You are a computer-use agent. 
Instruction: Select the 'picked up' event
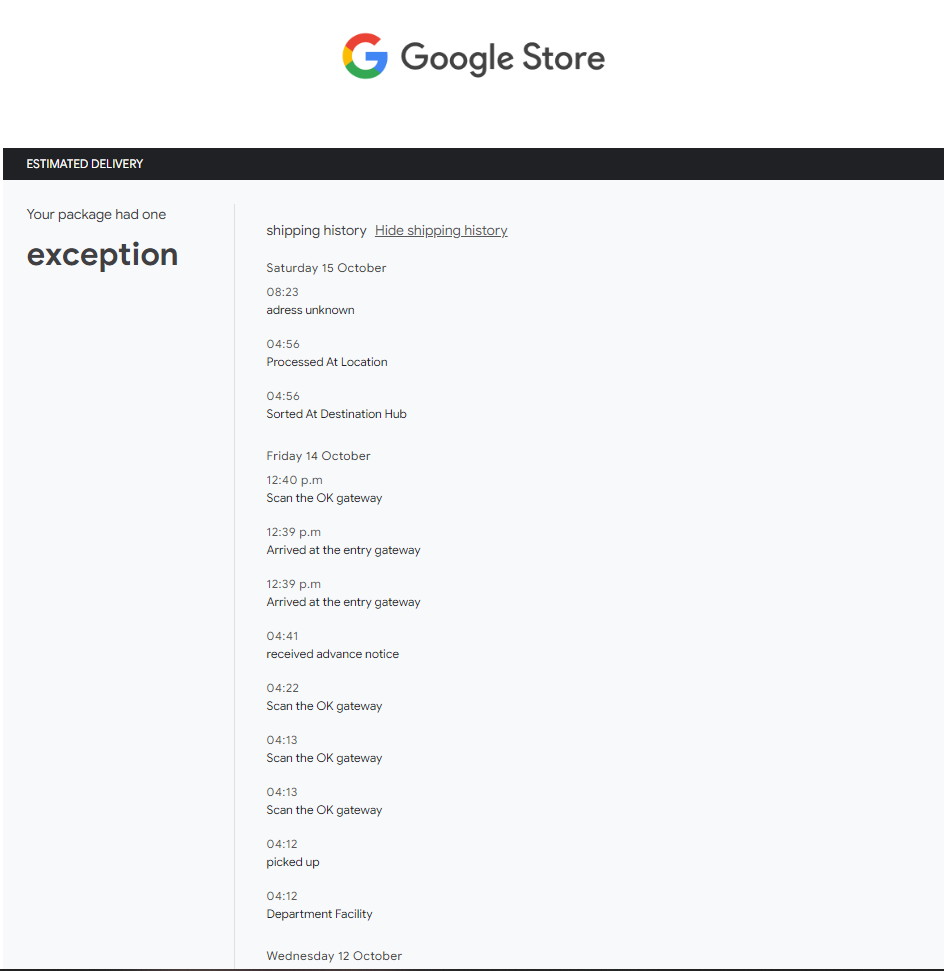click(x=293, y=862)
